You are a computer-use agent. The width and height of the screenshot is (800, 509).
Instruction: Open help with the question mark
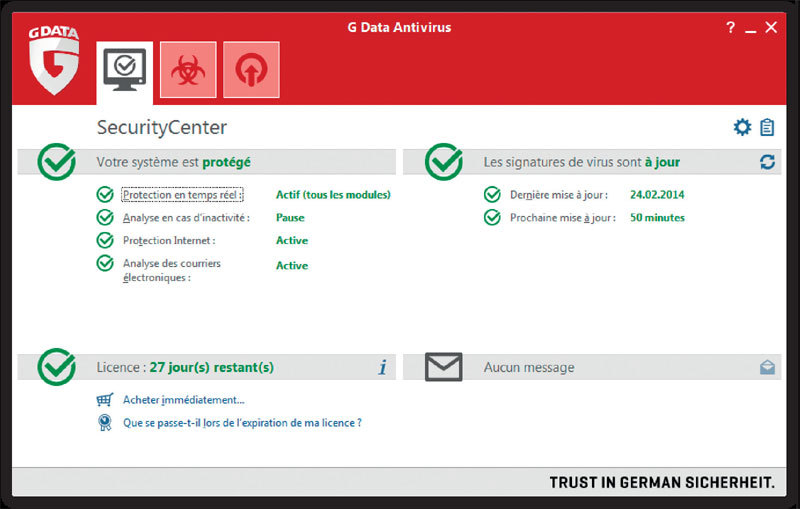coord(731,28)
